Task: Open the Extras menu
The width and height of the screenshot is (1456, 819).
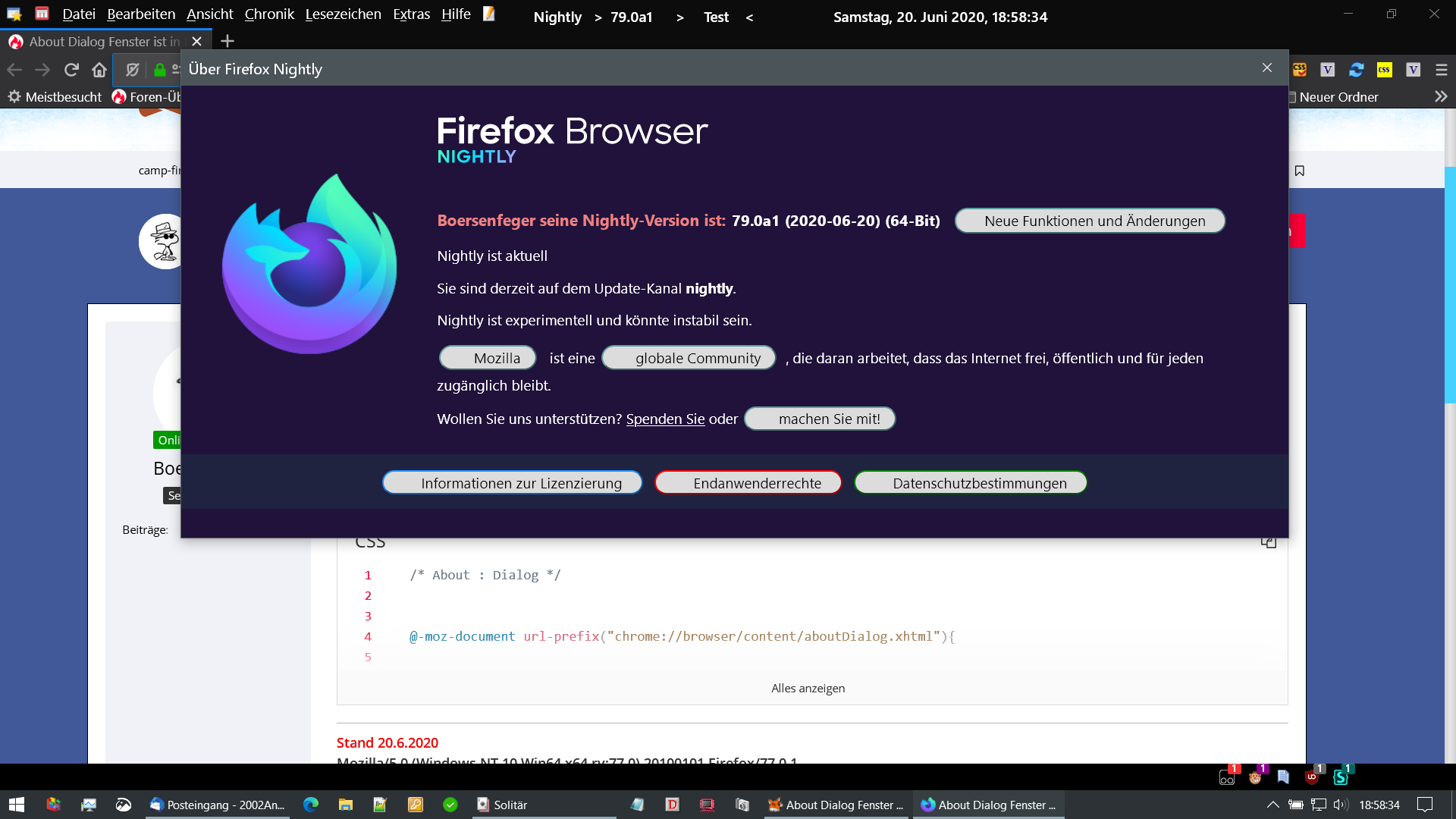Action: click(x=411, y=14)
